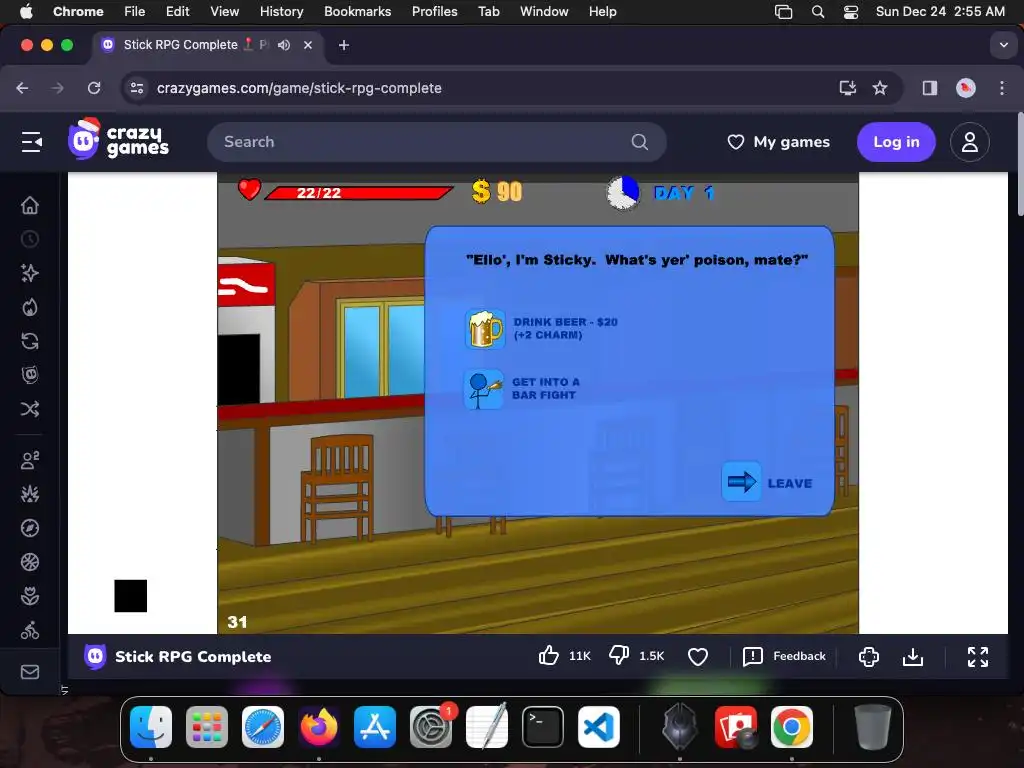Collapse the sidebar with hamburger menu icon
This screenshot has width=1024, height=768.
31,142
